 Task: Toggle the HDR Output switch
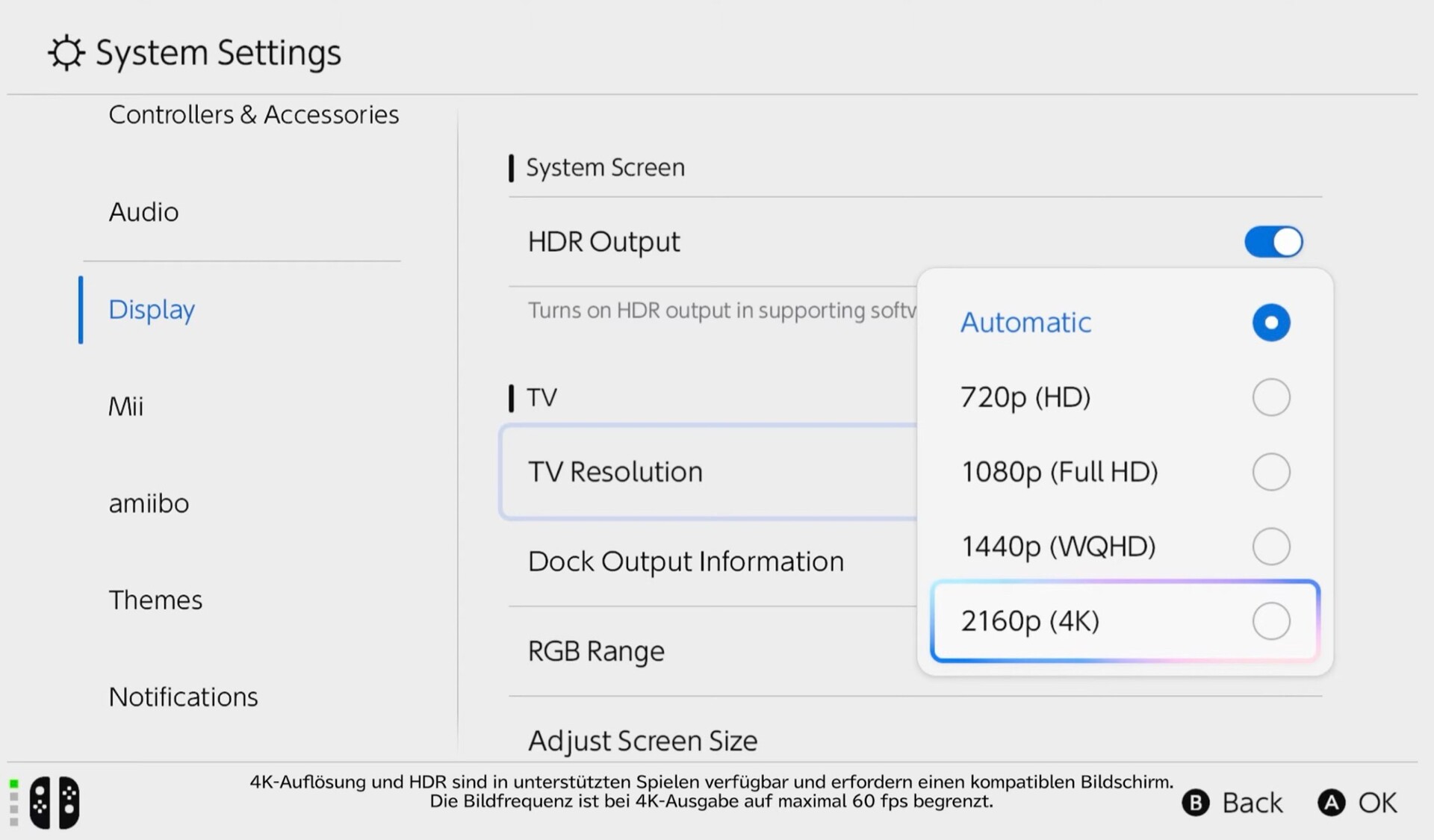1273,242
